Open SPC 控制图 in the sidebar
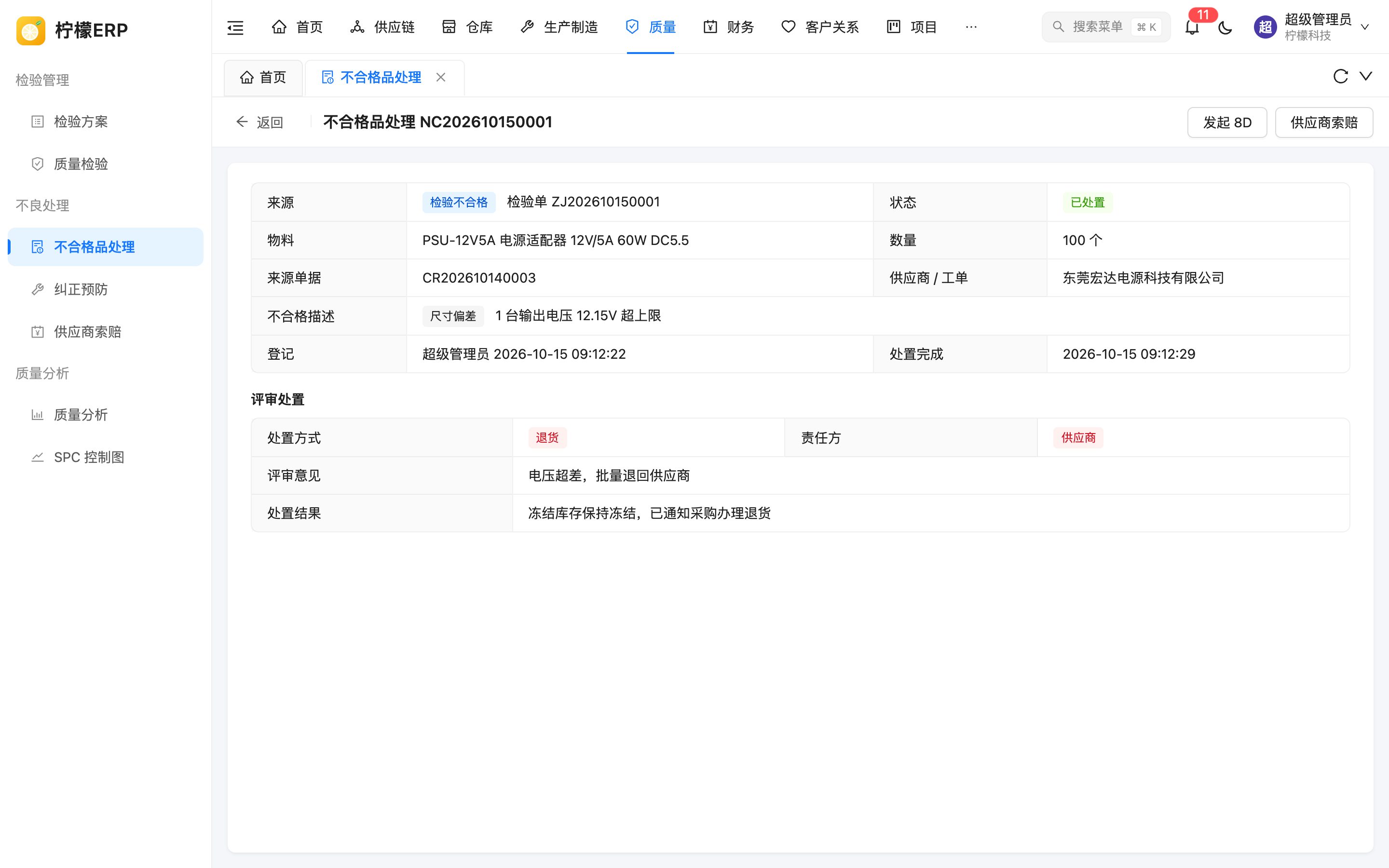 pos(106,457)
